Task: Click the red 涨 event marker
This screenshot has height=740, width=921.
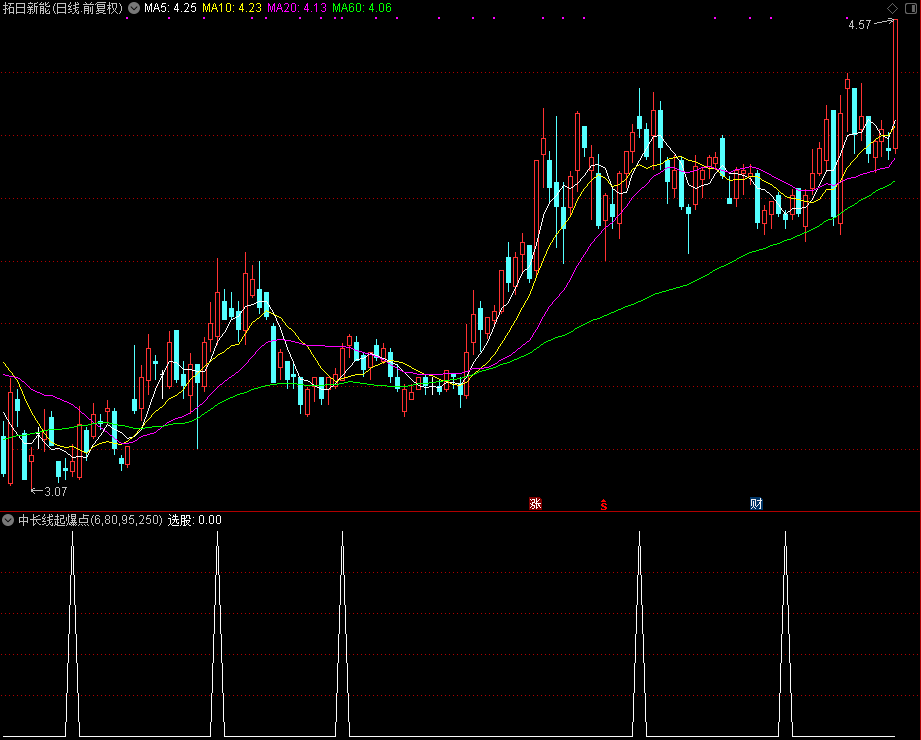Action: (535, 504)
